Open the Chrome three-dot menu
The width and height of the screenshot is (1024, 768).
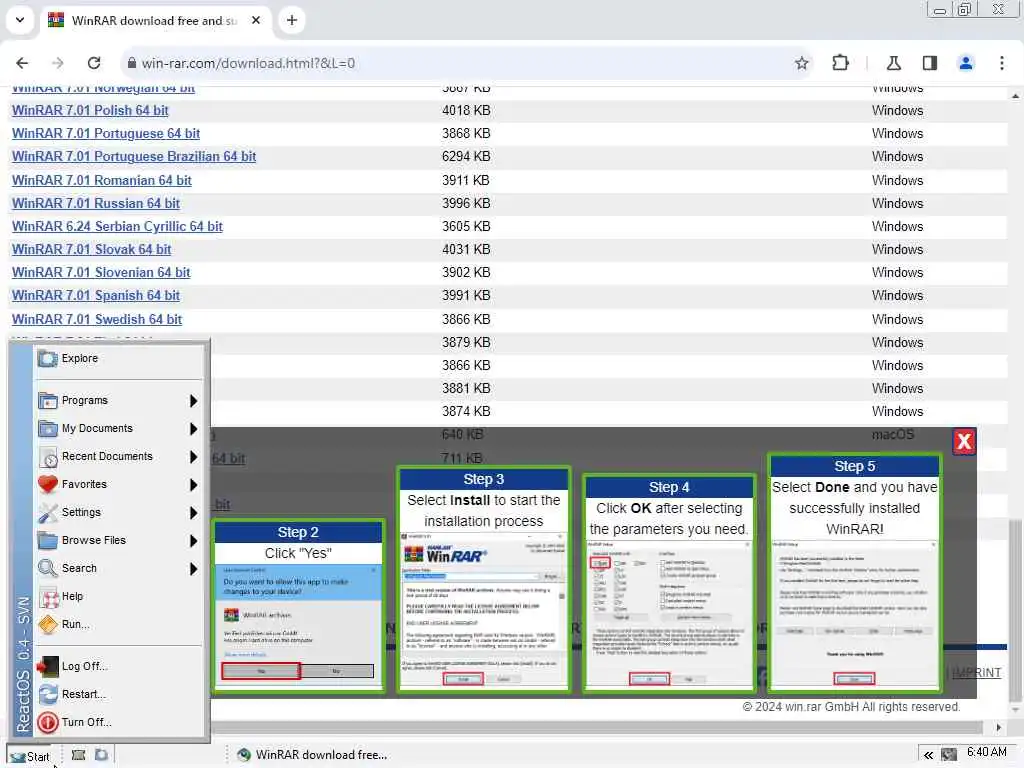click(x=1001, y=63)
